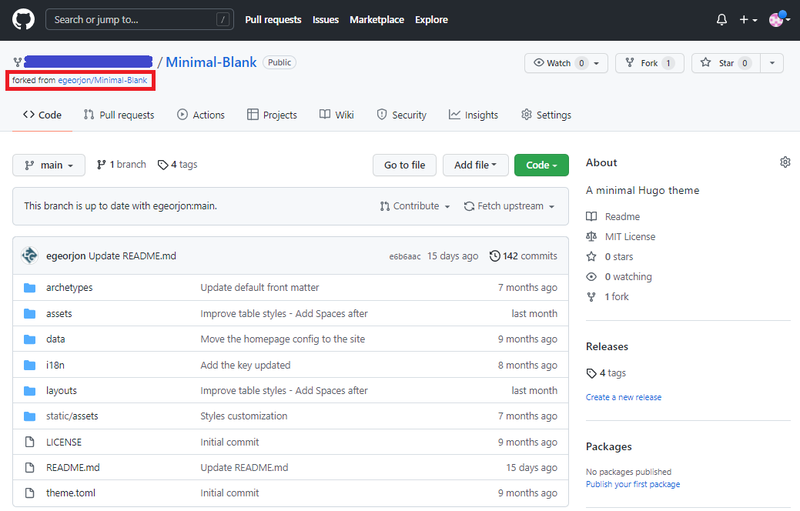
Task: Watch the repository for notifications
Action: pyautogui.click(x=559, y=63)
